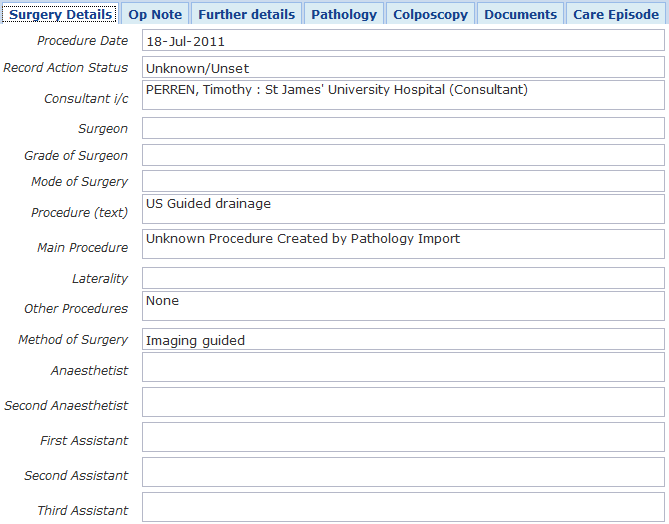Click the Record Action Status field

point(403,68)
